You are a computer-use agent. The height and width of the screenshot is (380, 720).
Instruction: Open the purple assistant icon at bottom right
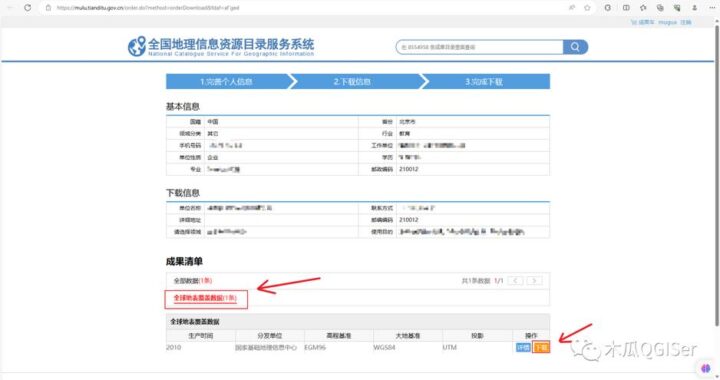(706, 368)
